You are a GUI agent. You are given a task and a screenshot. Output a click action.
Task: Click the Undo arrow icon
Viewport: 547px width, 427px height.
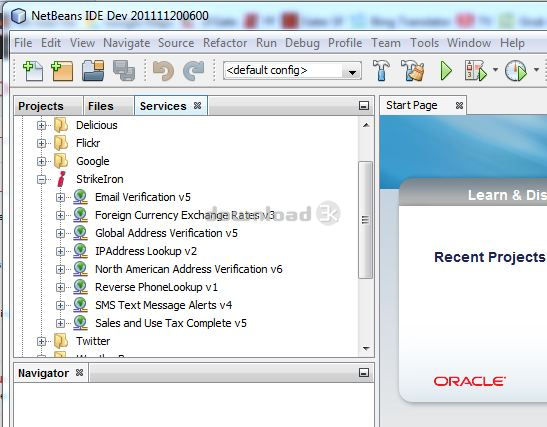[163, 70]
